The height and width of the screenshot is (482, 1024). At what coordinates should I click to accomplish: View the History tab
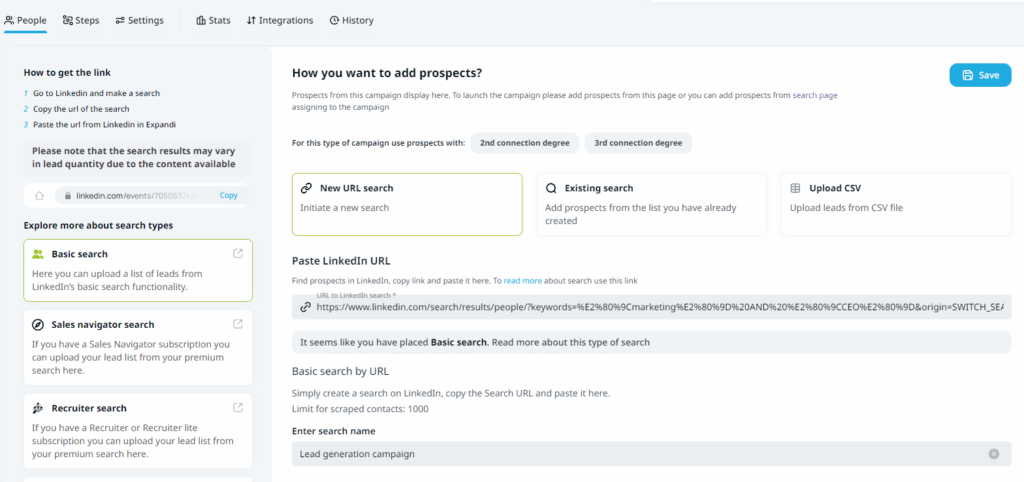tap(352, 20)
